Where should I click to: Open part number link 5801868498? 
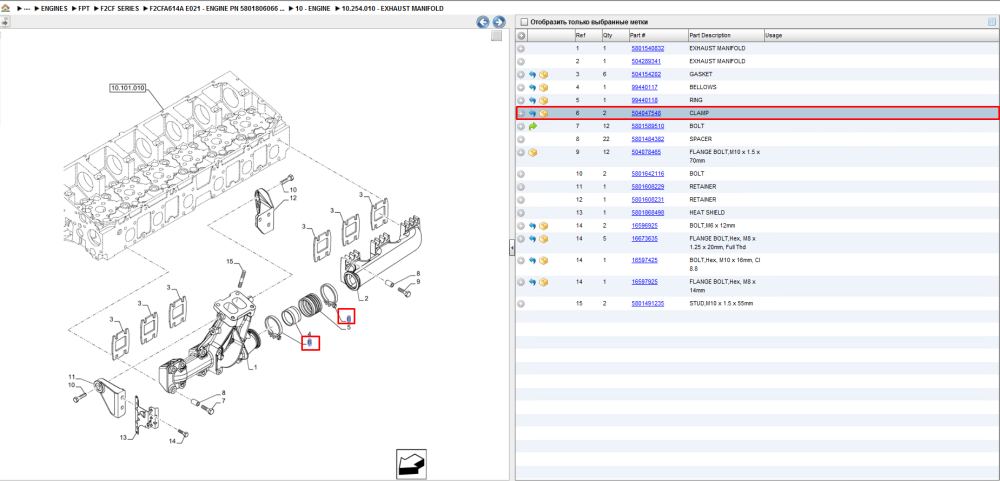[647, 212]
